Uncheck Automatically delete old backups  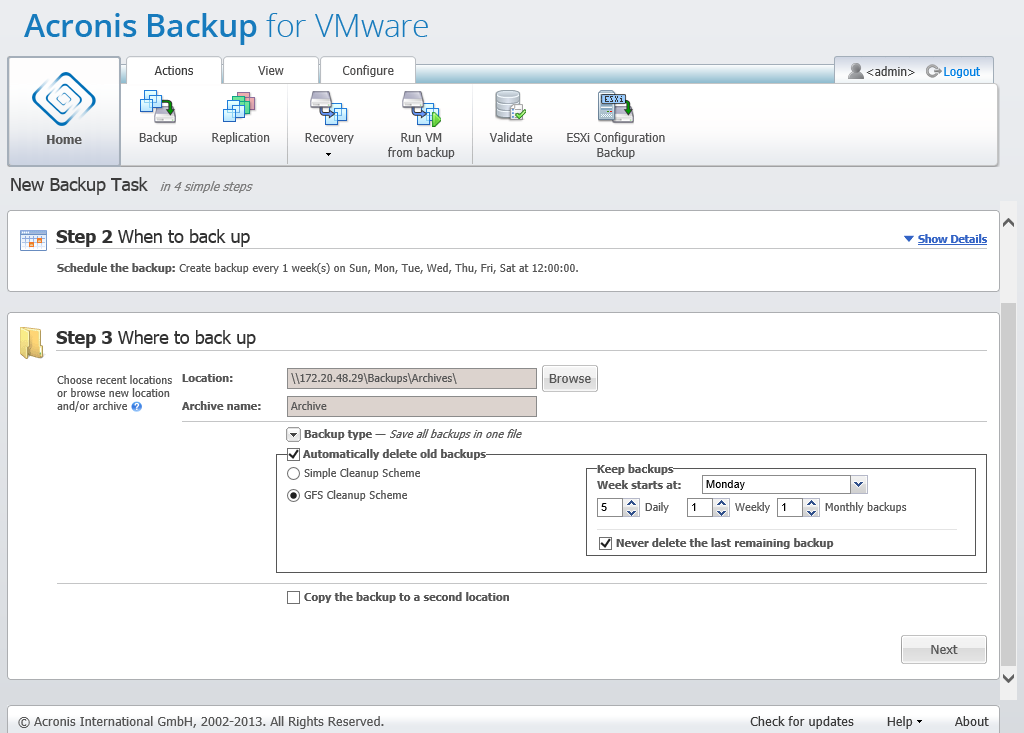pos(294,454)
